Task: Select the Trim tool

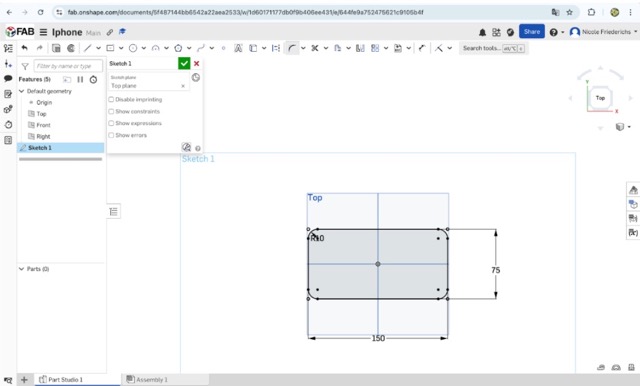Action: 315,48
